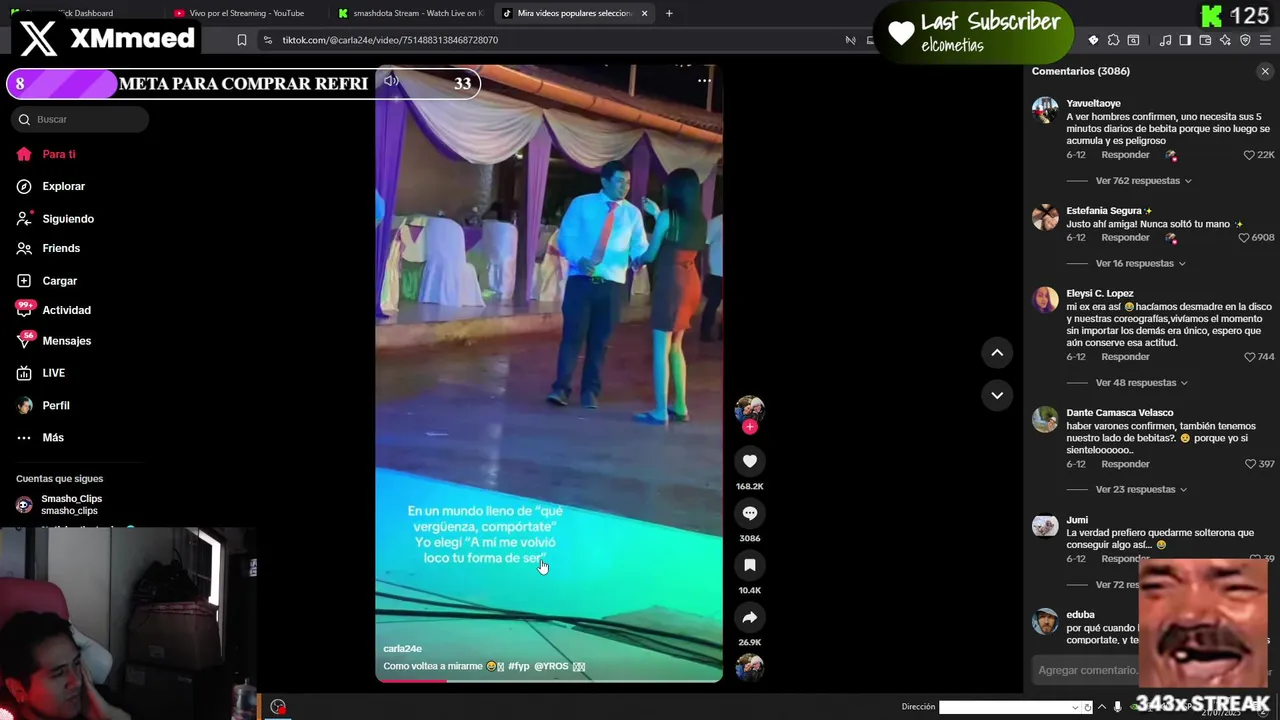The image size is (1280, 720).
Task: Open the Smasho_Clips followed account
Action: 71,504
